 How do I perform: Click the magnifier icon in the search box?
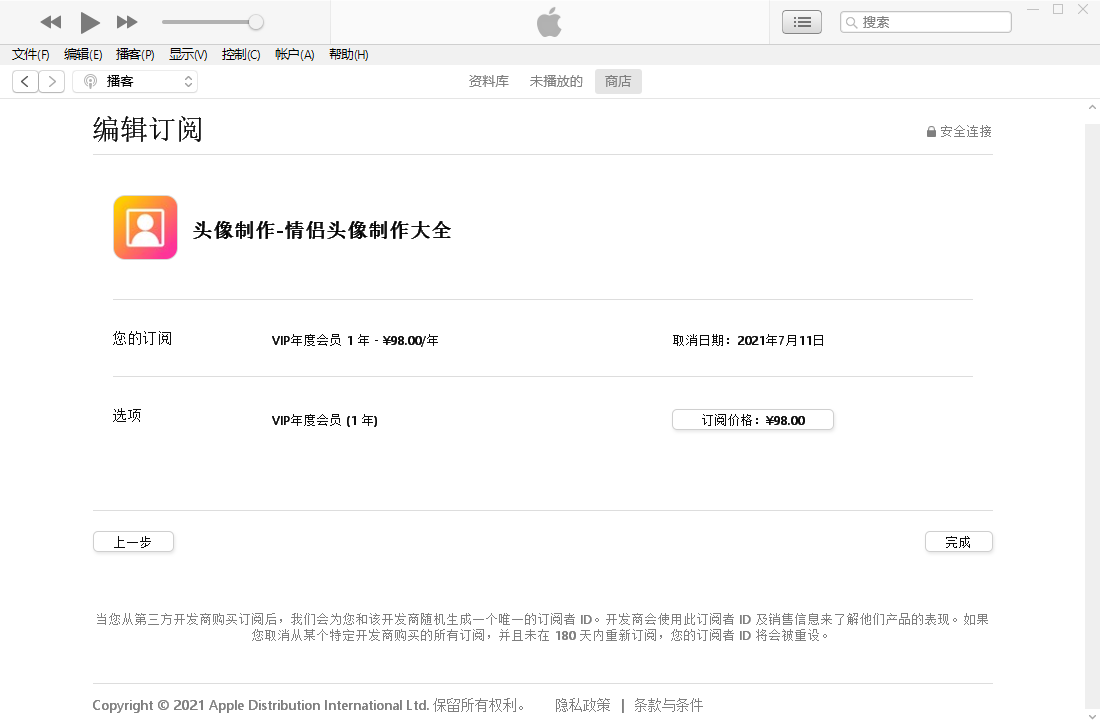(x=851, y=22)
